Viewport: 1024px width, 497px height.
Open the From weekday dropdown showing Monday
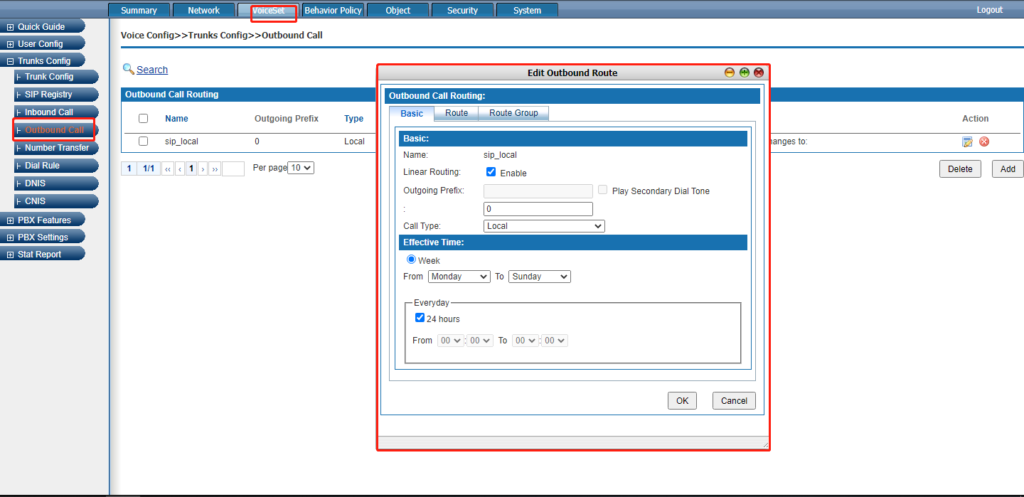pos(459,276)
